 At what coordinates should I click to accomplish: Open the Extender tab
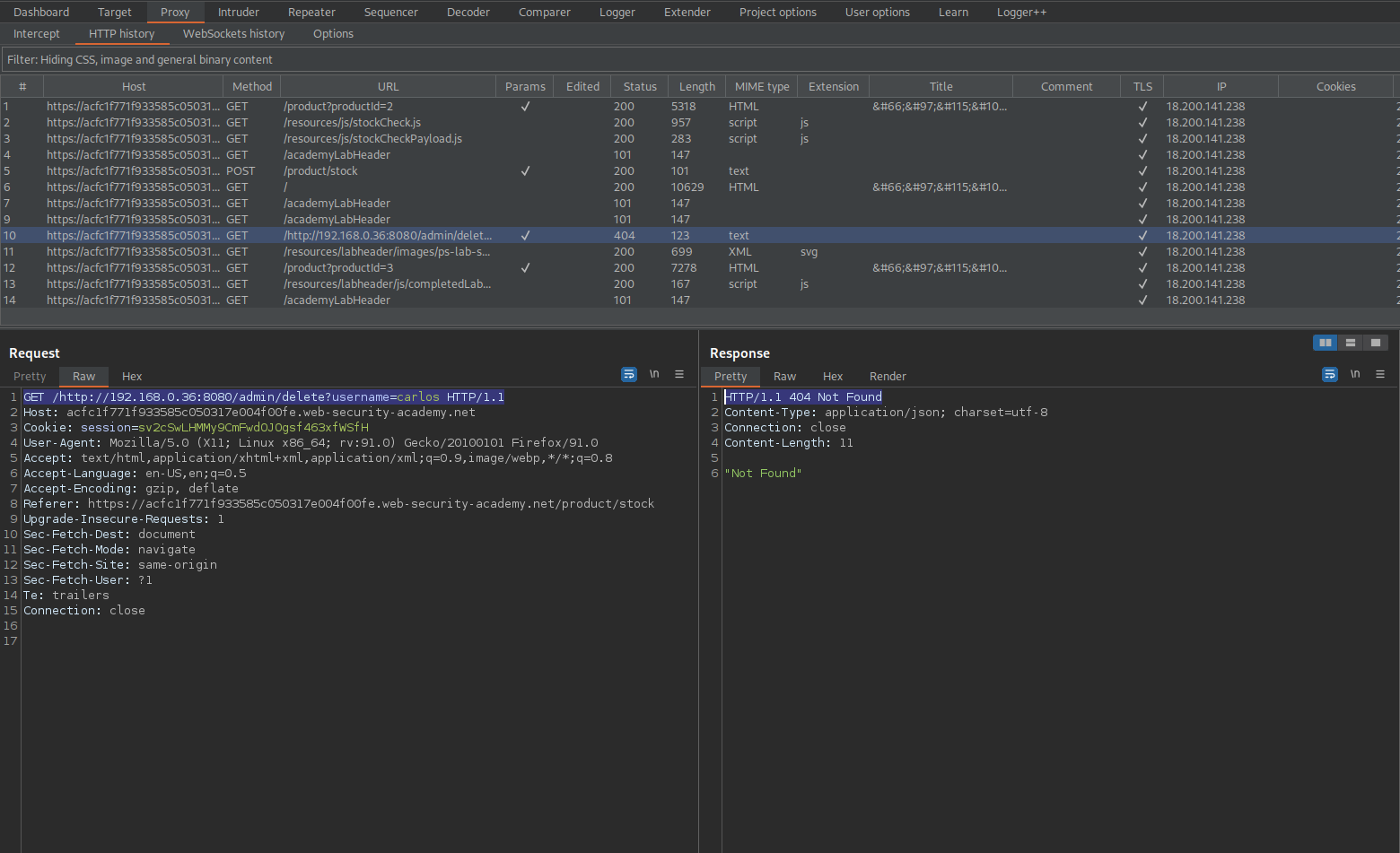(x=687, y=12)
